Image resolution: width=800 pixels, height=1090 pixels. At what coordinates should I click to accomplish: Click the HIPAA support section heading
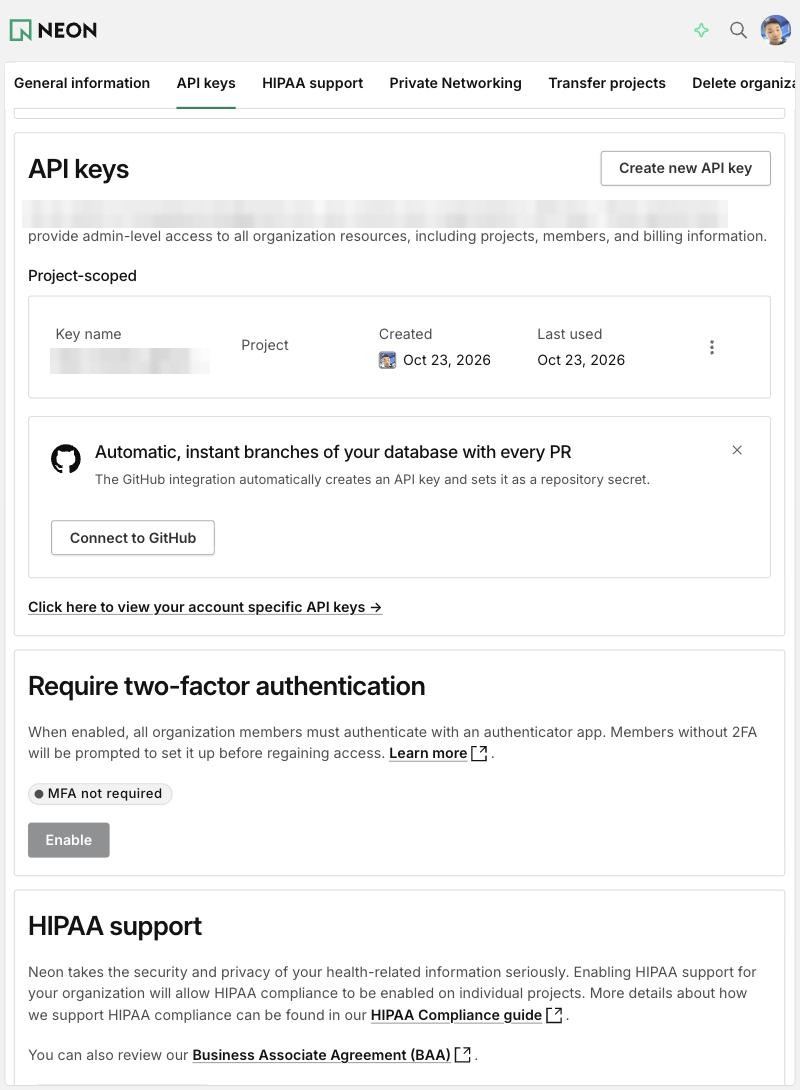[115, 926]
